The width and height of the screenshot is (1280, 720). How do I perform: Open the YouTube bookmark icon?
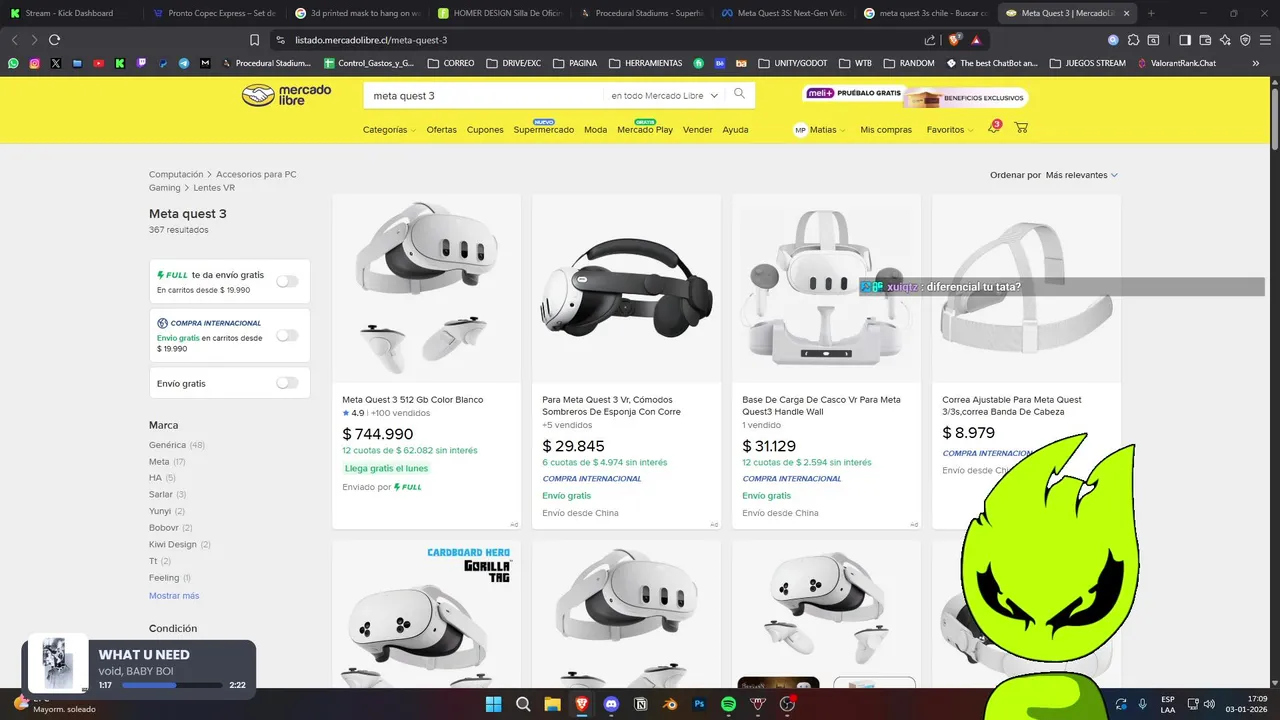click(98, 63)
